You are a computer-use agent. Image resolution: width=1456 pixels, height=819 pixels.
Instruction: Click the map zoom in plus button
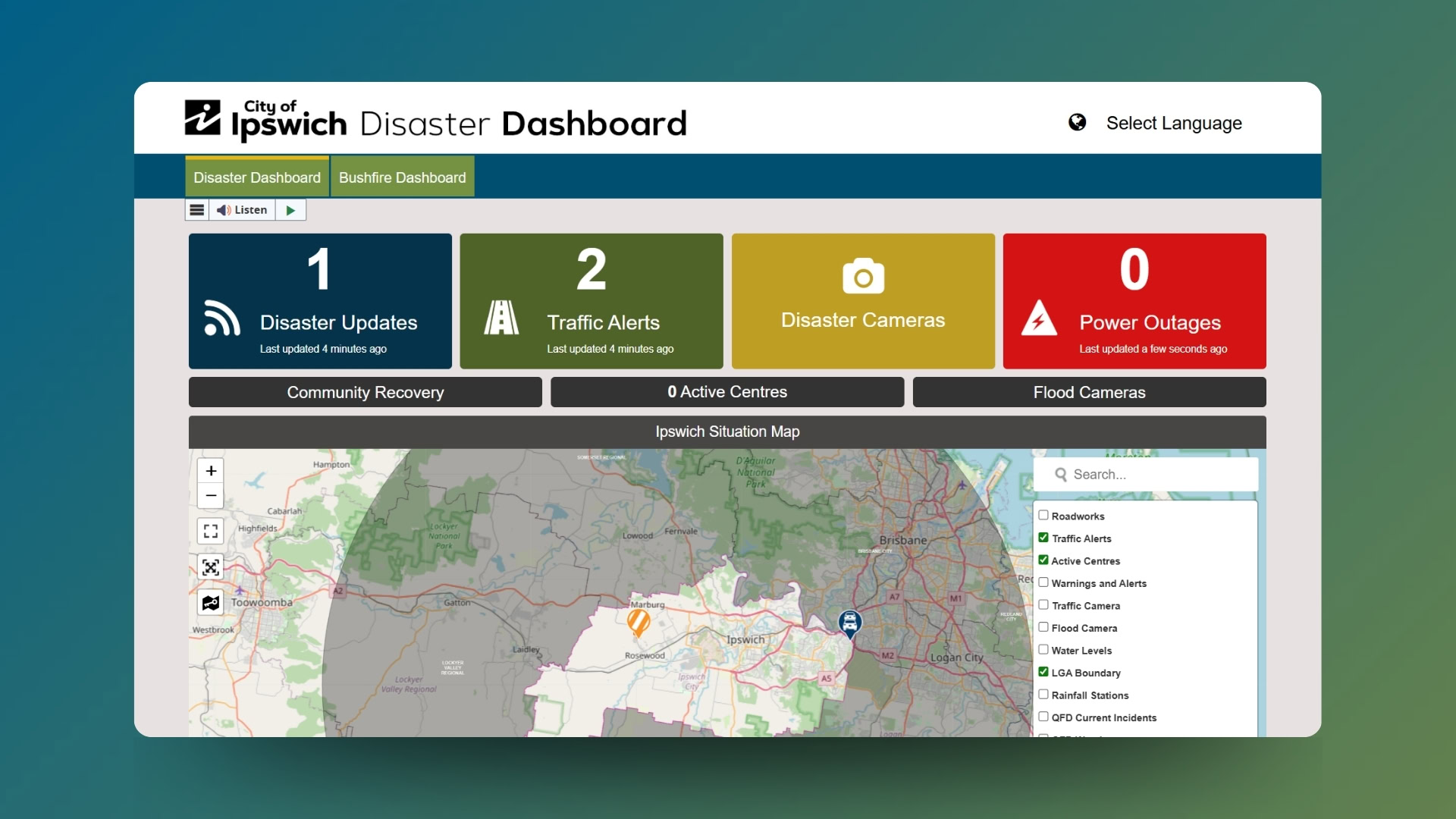(211, 471)
